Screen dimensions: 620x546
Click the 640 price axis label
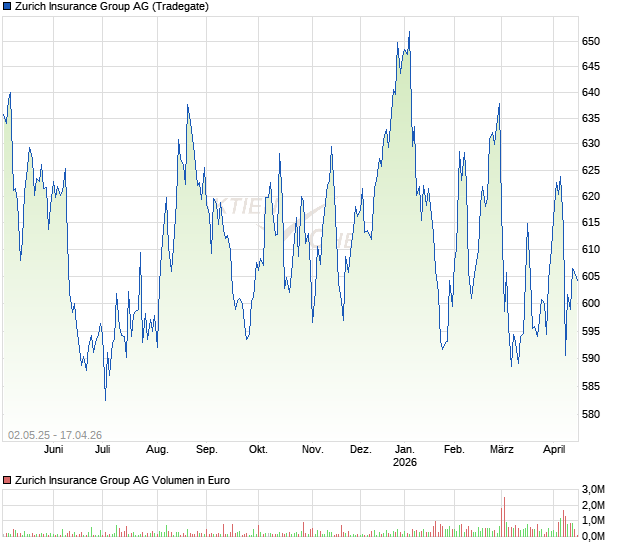click(x=591, y=93)
